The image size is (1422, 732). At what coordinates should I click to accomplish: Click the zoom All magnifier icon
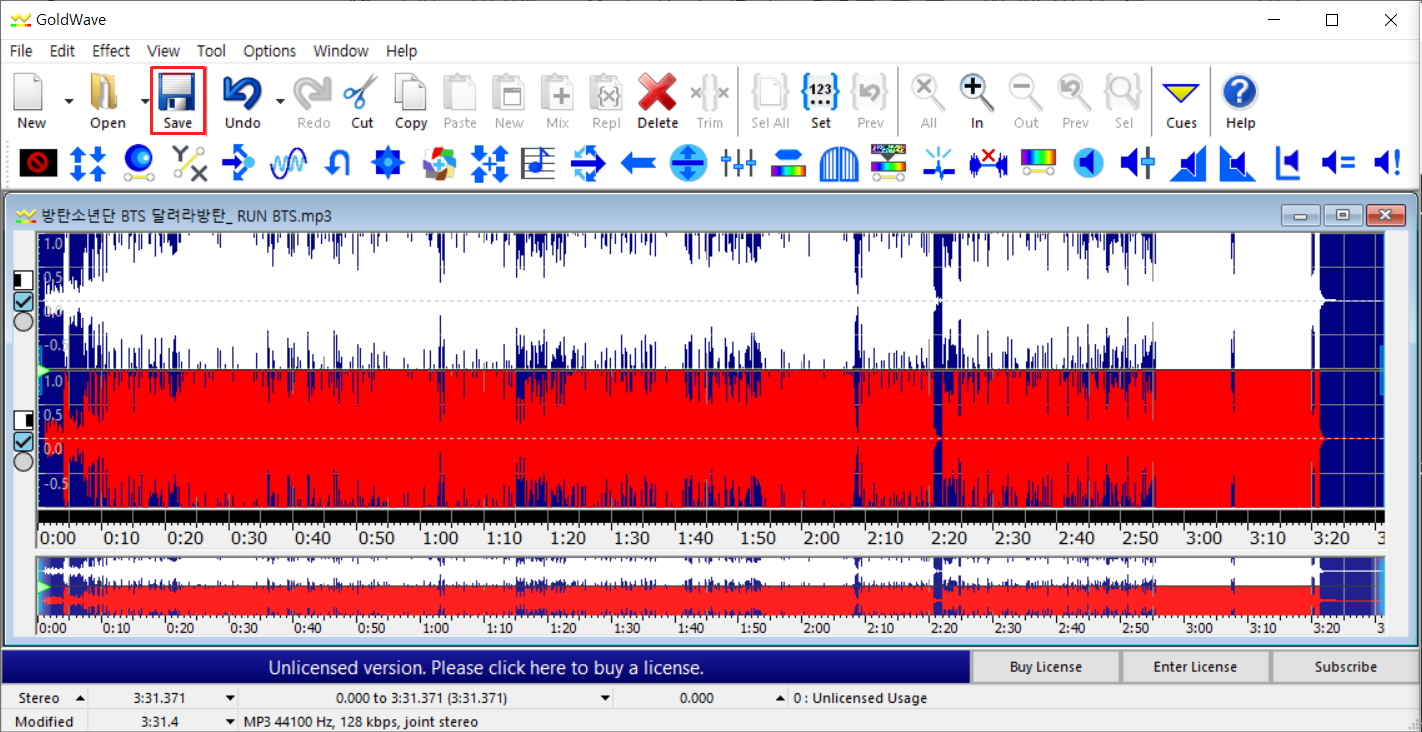(x=928, y=100)
